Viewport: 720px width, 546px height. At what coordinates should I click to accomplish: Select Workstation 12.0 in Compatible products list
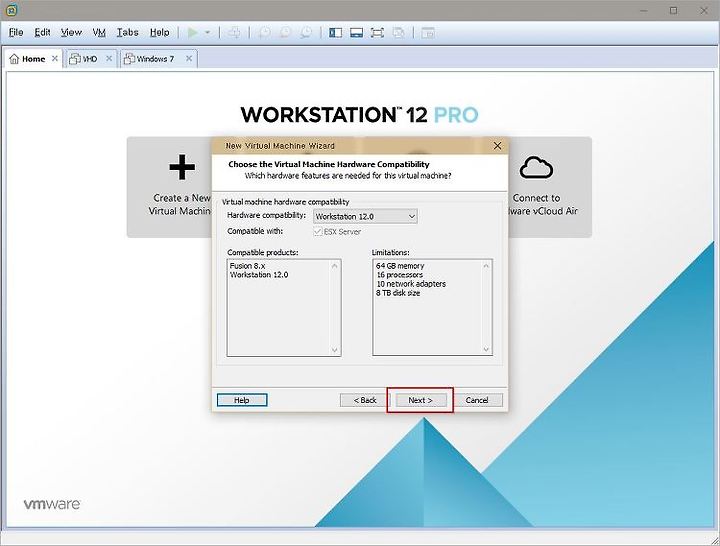point(259,275)
